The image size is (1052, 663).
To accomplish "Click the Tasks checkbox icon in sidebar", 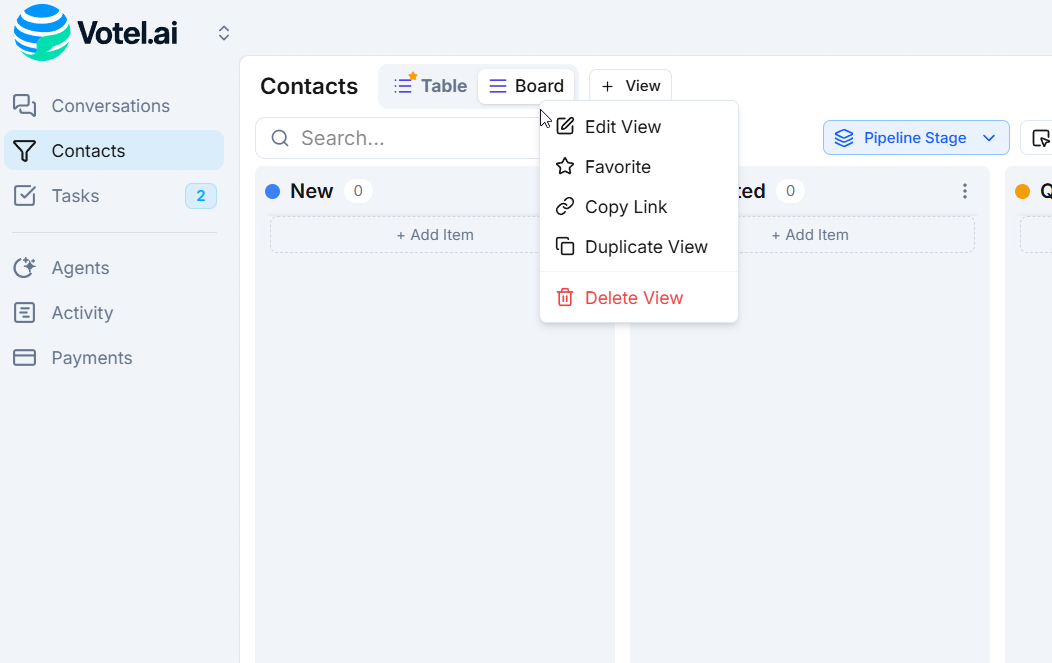I will (x=25, y=196).
